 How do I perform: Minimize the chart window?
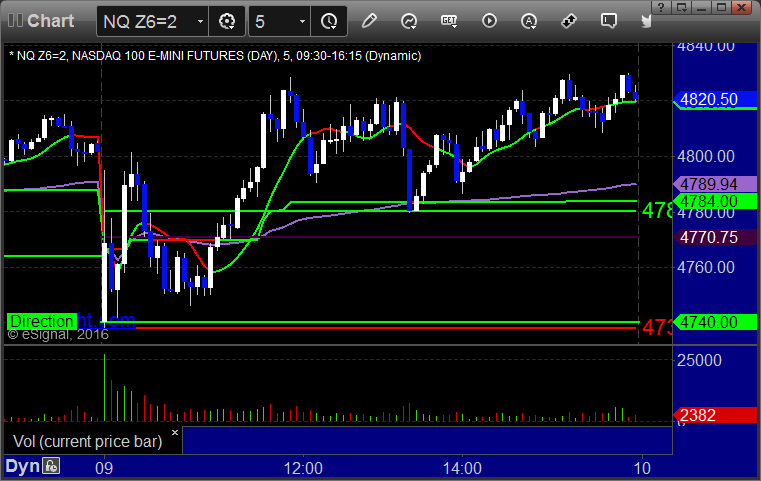(701, 7)
